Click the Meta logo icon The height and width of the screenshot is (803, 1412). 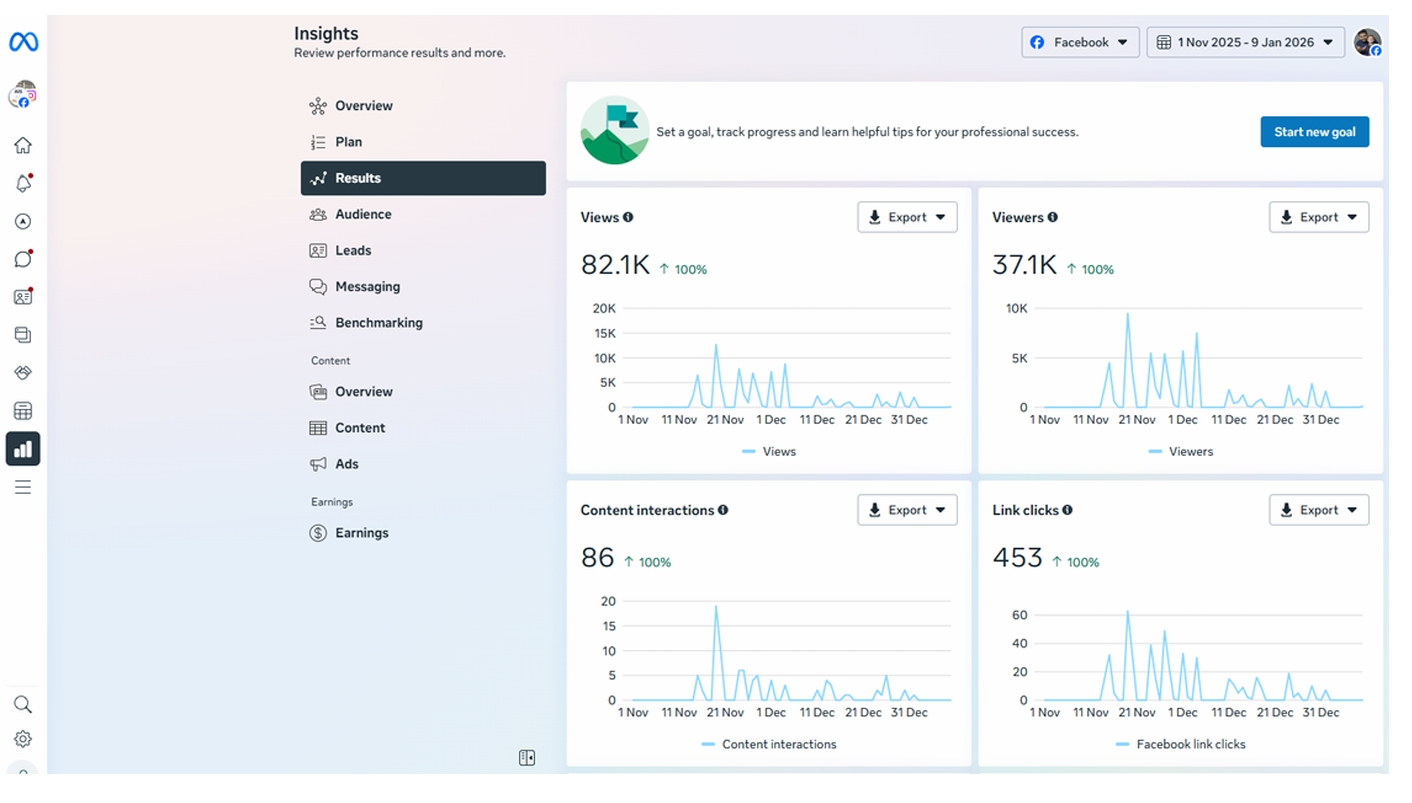pyautogui.click(x=23, y=42)
